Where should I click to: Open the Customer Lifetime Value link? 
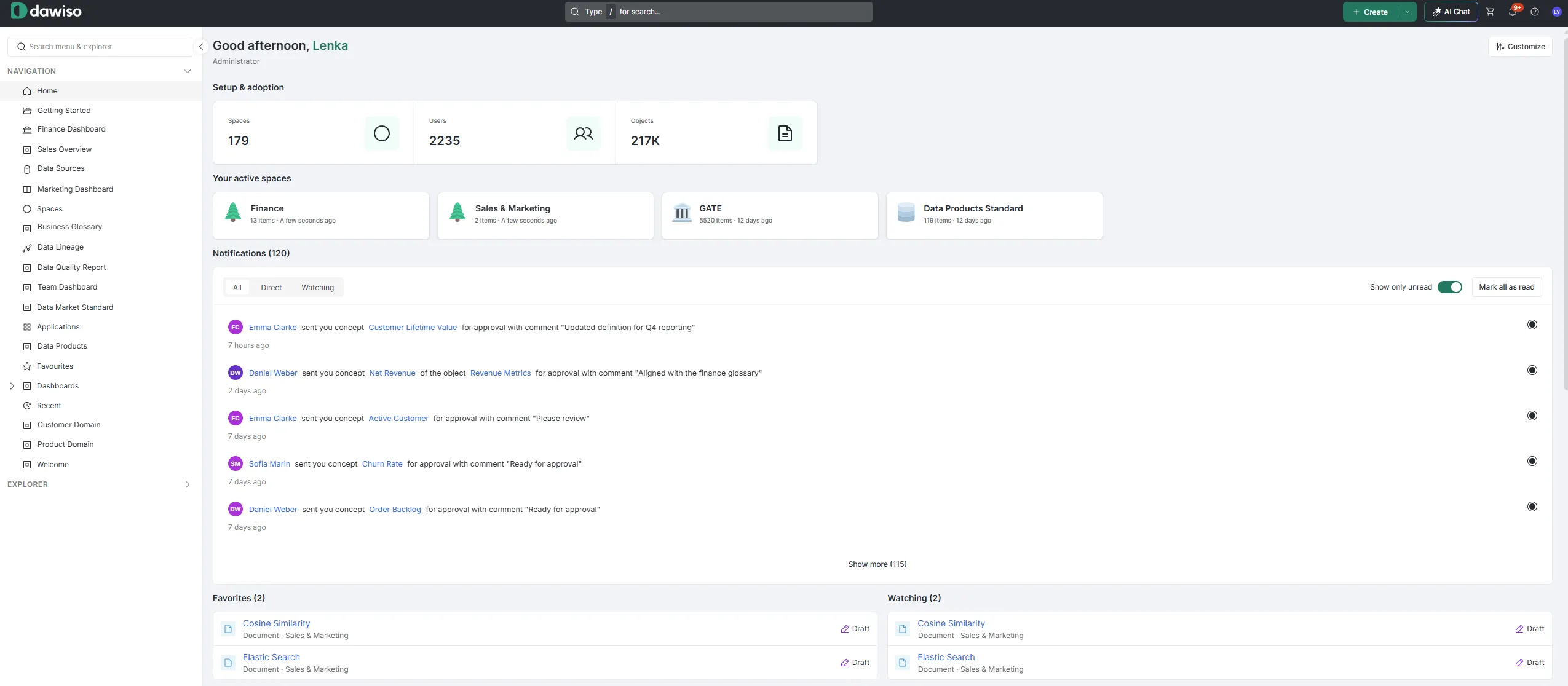[413, 328]
